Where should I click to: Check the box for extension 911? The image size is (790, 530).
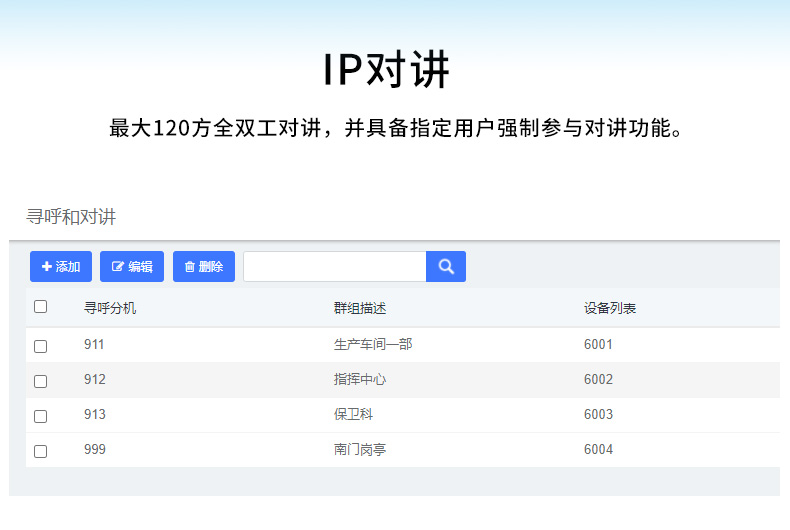tap(41, 346)
